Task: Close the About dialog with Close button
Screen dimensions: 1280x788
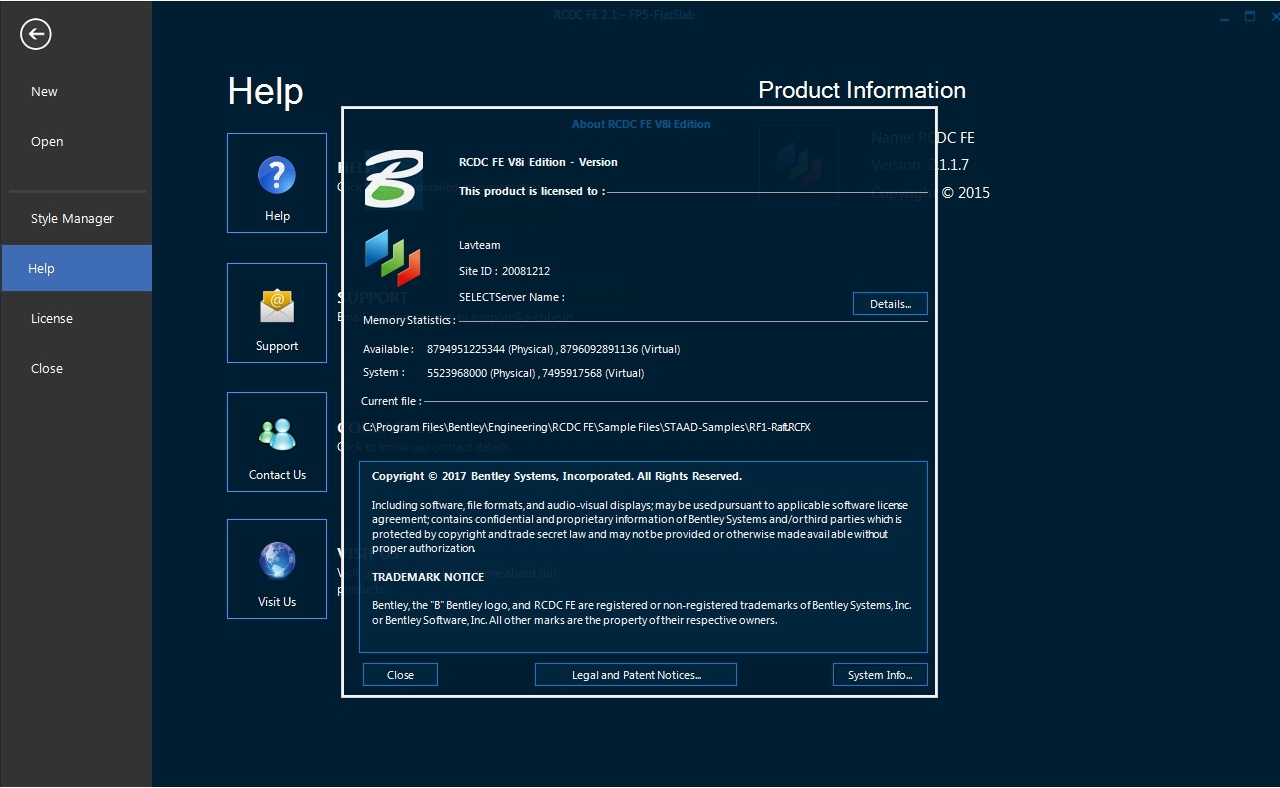Action: coord(400,675)
